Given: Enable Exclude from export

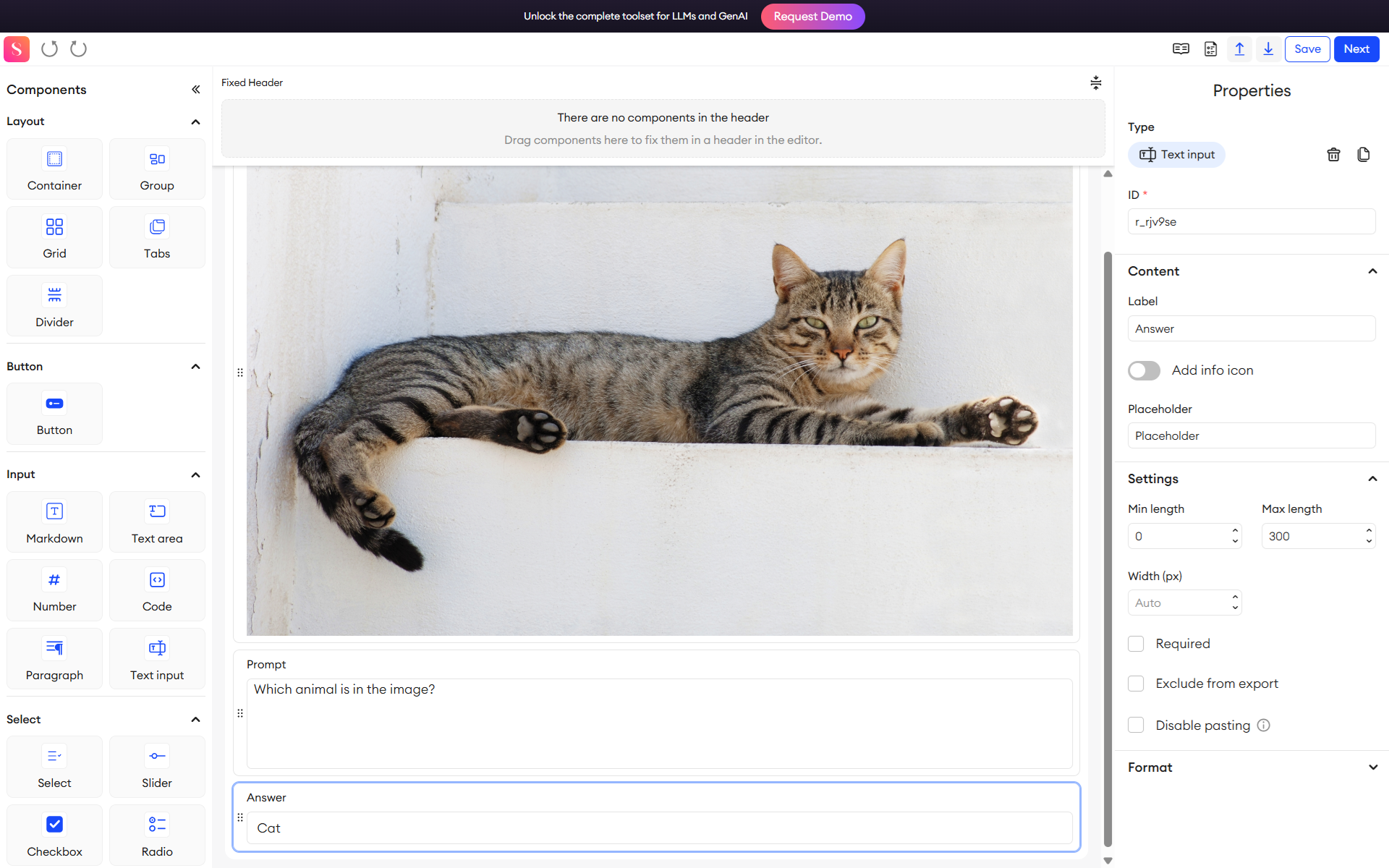Looking at the screenshot, I should coord(1135,683).
